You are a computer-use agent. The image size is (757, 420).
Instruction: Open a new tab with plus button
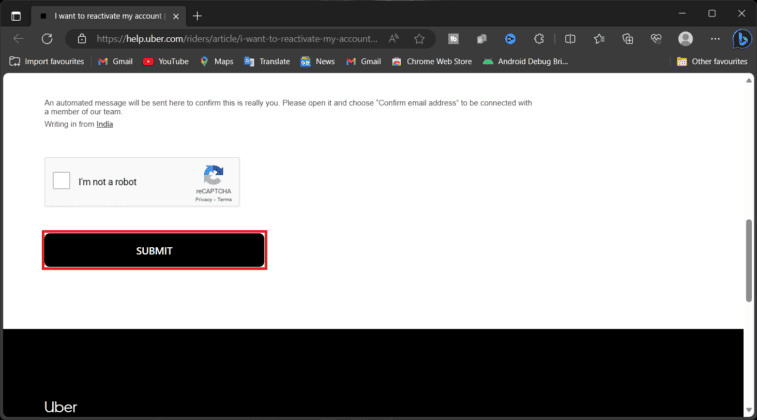click(x=197, y=15)
